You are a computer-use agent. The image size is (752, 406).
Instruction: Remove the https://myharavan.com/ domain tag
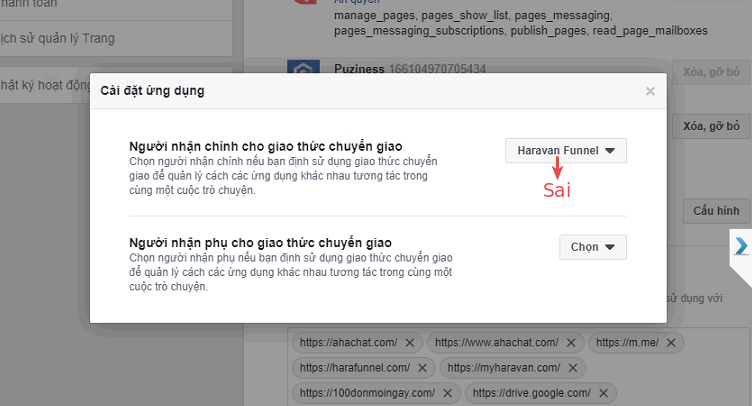(573, 368)
